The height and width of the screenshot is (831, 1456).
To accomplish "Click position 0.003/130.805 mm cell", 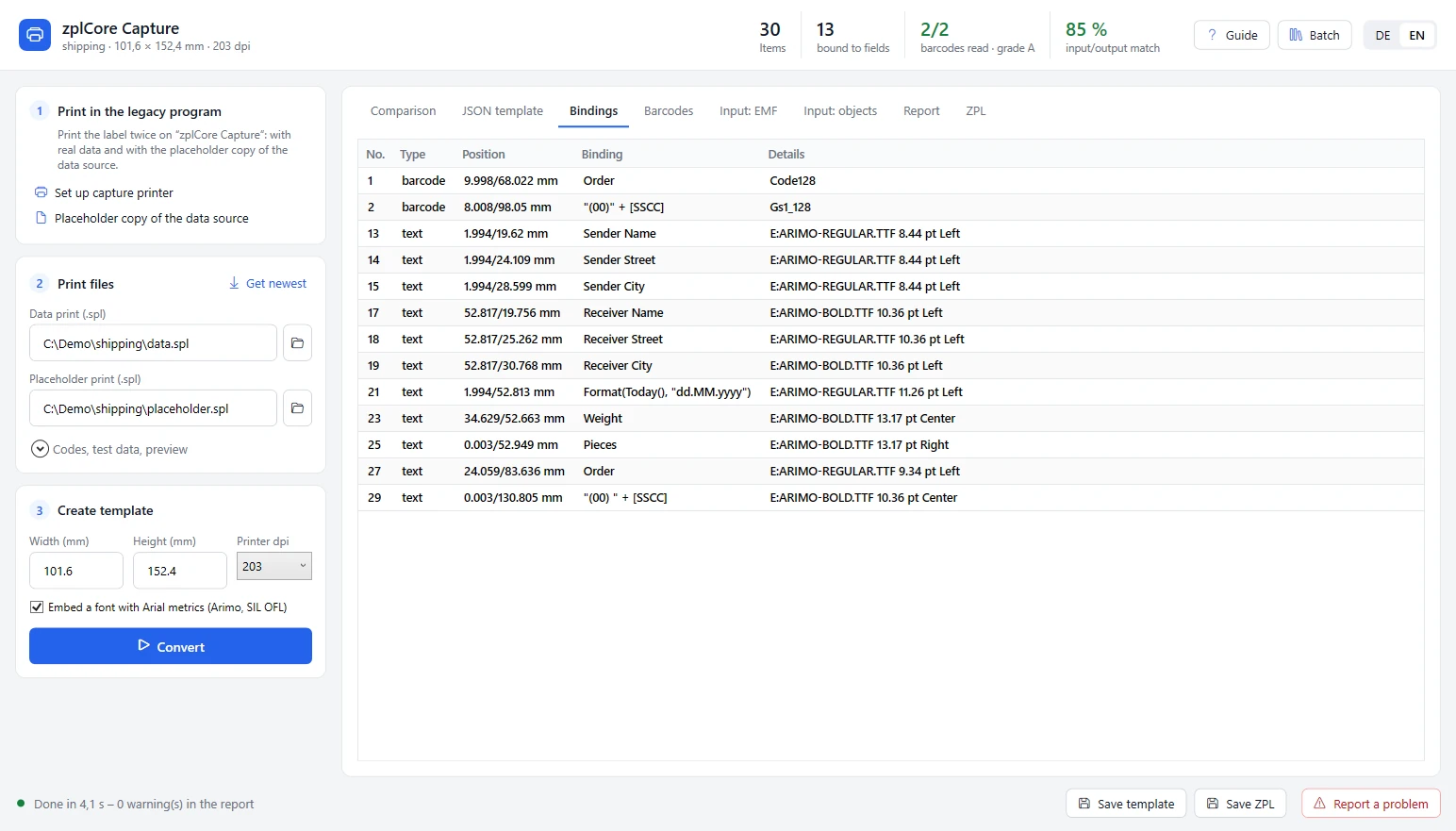I will point(513,497).
